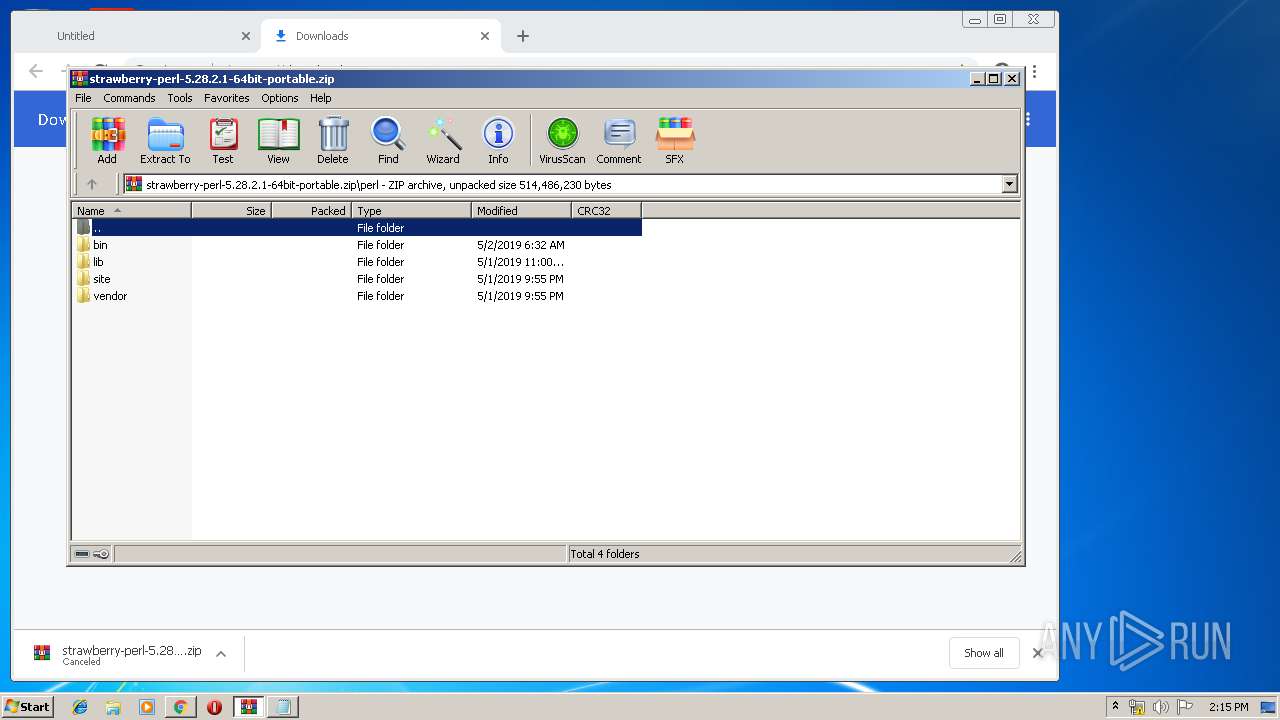The width and height of the screenshot is (1280, 720).
Task: Close the Untitled browser tab
Action: 246,36
